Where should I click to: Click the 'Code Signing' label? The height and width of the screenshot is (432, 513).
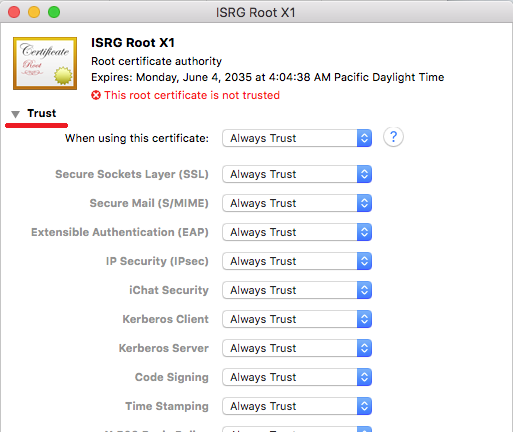172,377
